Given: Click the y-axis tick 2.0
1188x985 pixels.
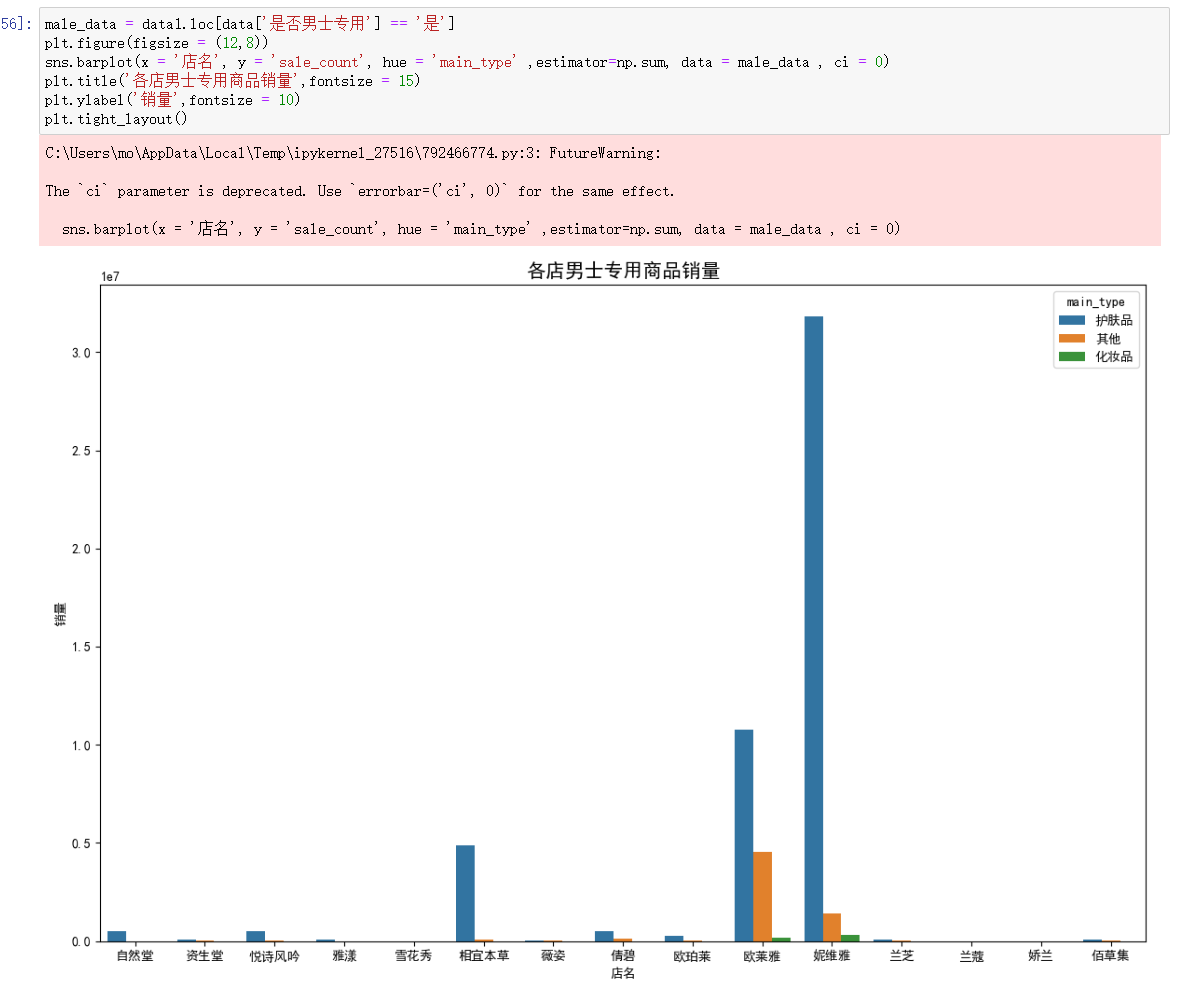Looking at the screenshot, I should click(81, 549).
